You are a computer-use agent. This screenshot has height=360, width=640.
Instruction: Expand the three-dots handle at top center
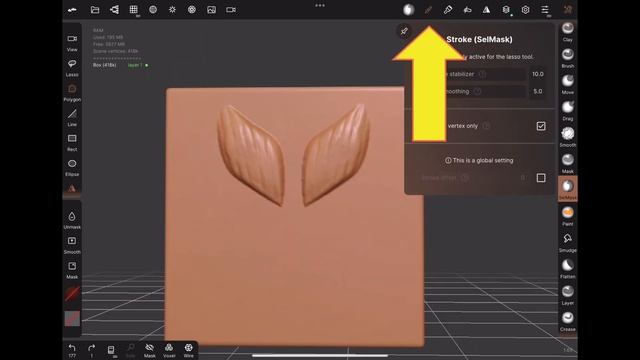[x=320, y=5]
